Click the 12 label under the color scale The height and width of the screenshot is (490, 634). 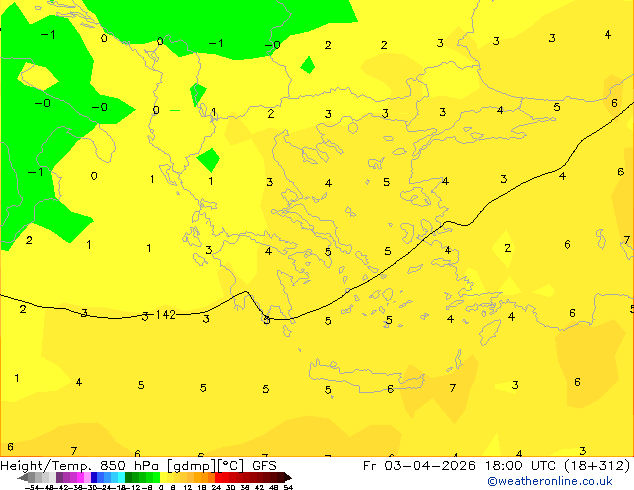click(188, 487)
